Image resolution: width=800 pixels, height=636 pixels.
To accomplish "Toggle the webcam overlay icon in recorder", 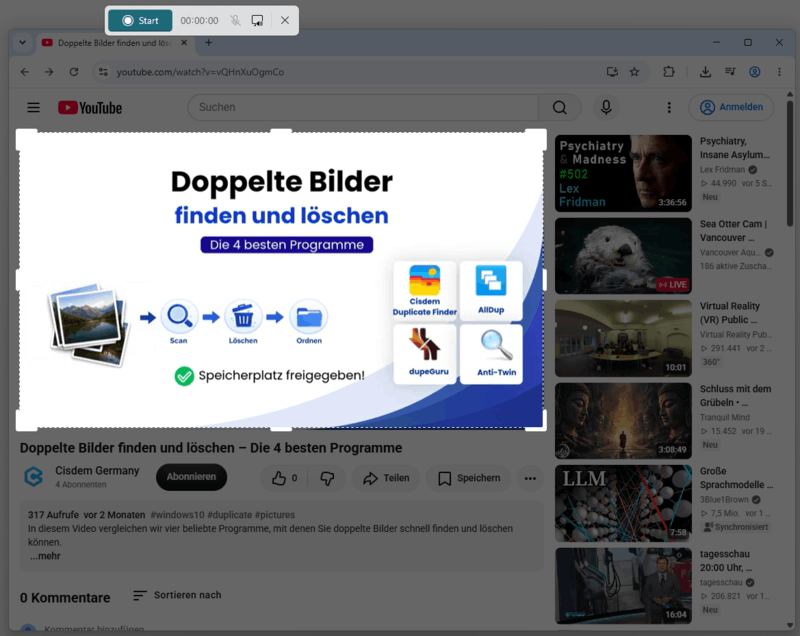I will (x=258, y=20).
